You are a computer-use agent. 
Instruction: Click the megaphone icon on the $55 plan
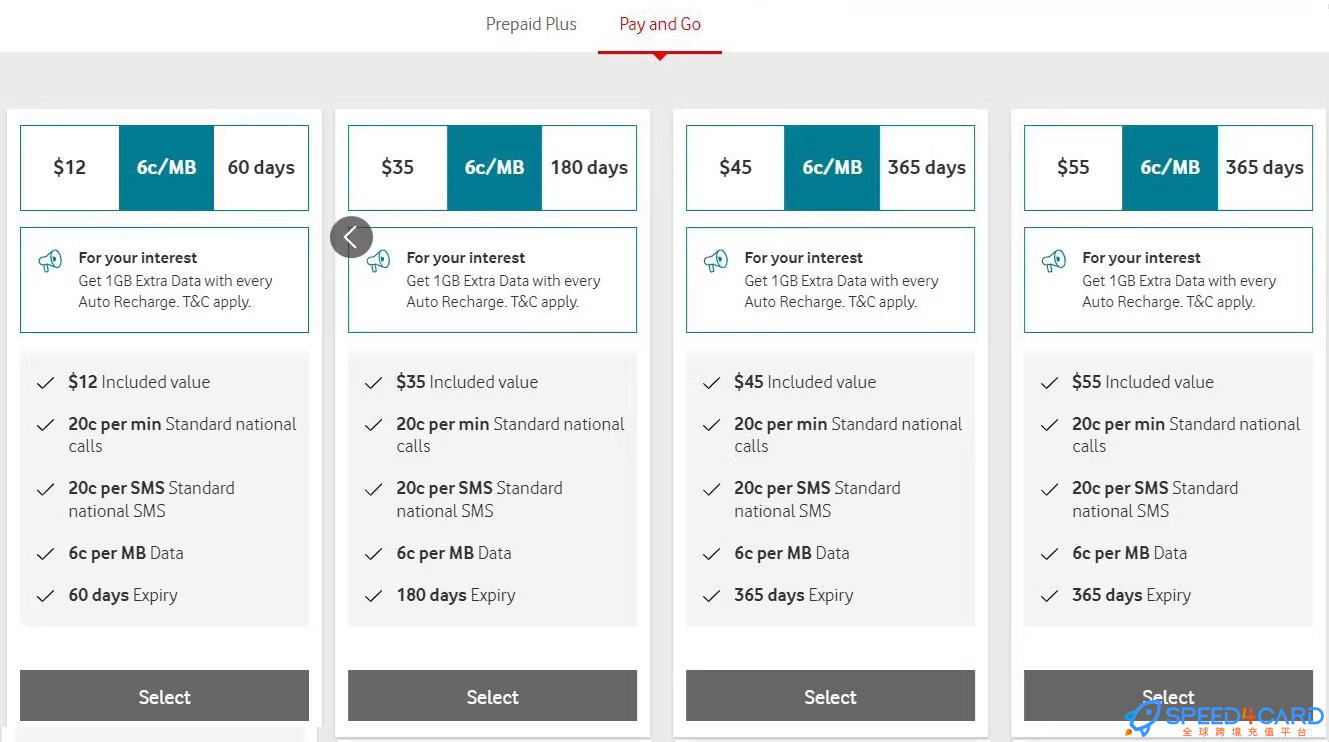[x=1052, y=259]
